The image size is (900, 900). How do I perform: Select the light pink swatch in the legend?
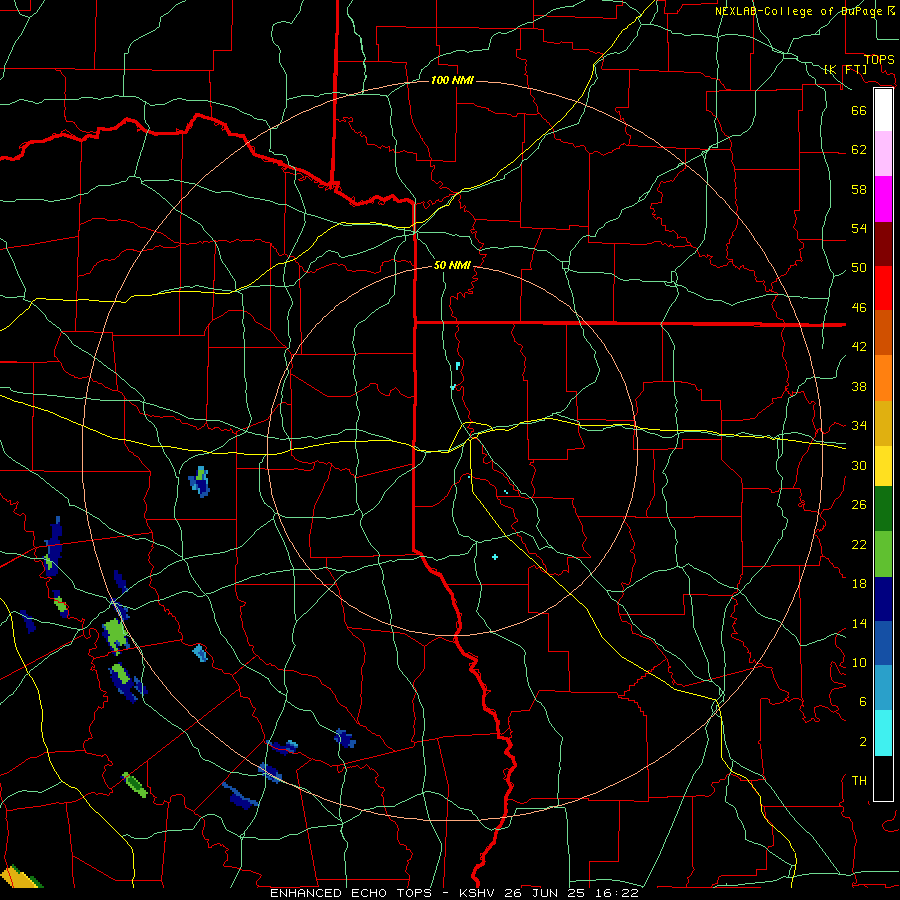click(x=883, y=153)
